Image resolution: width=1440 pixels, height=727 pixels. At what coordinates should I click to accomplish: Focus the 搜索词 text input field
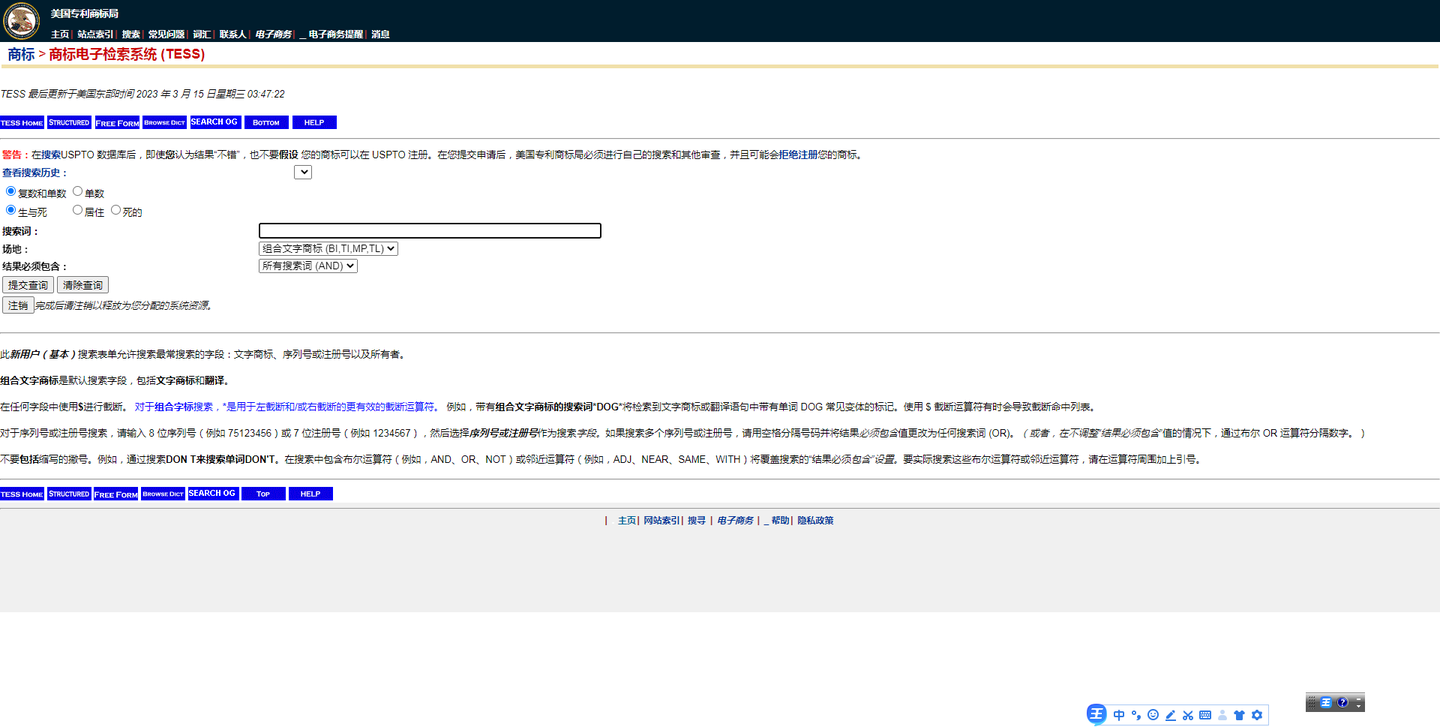430,231
